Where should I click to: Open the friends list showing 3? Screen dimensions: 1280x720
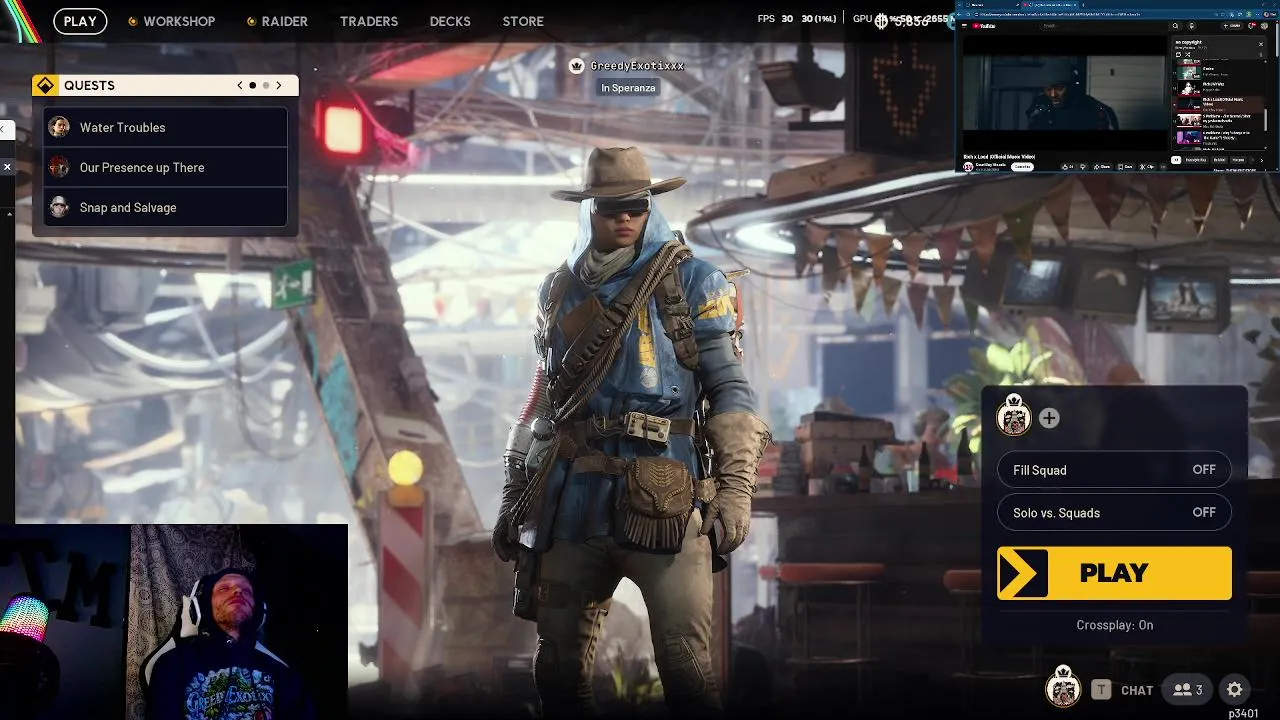(1188, 690)
